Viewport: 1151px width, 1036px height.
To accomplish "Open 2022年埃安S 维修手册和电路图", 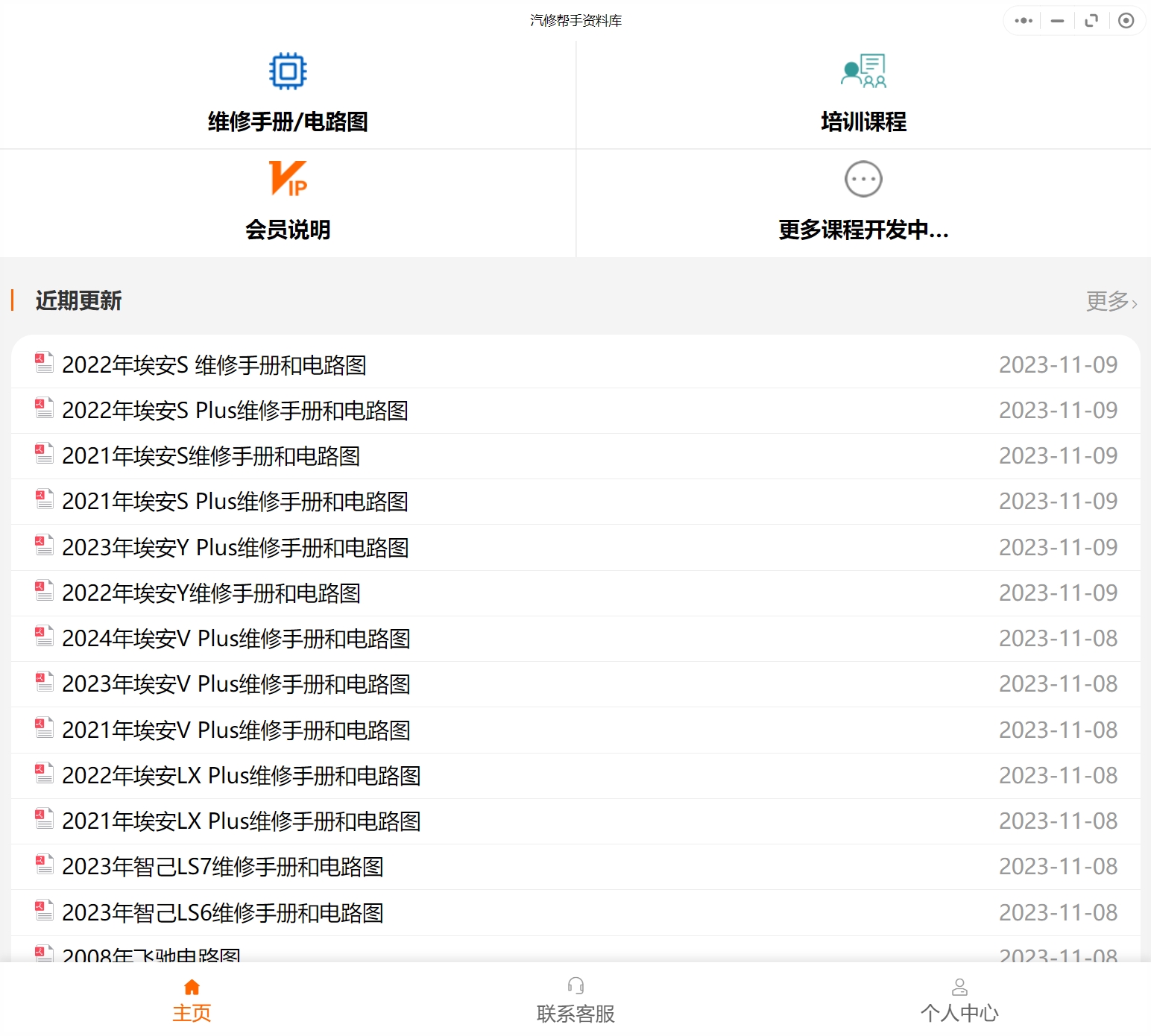I will coord(217,365).
